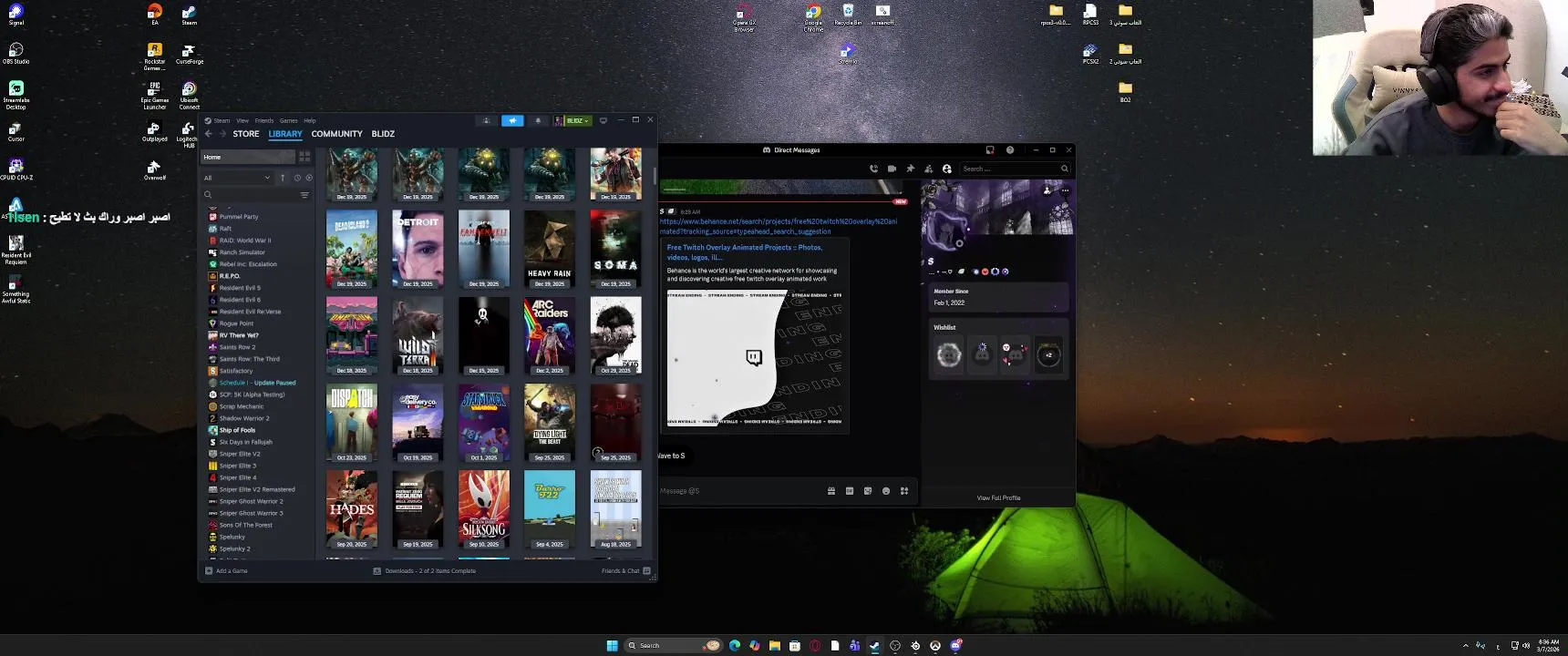
Task: Click View Full Profile in Discord
Action: coord(998,498)
